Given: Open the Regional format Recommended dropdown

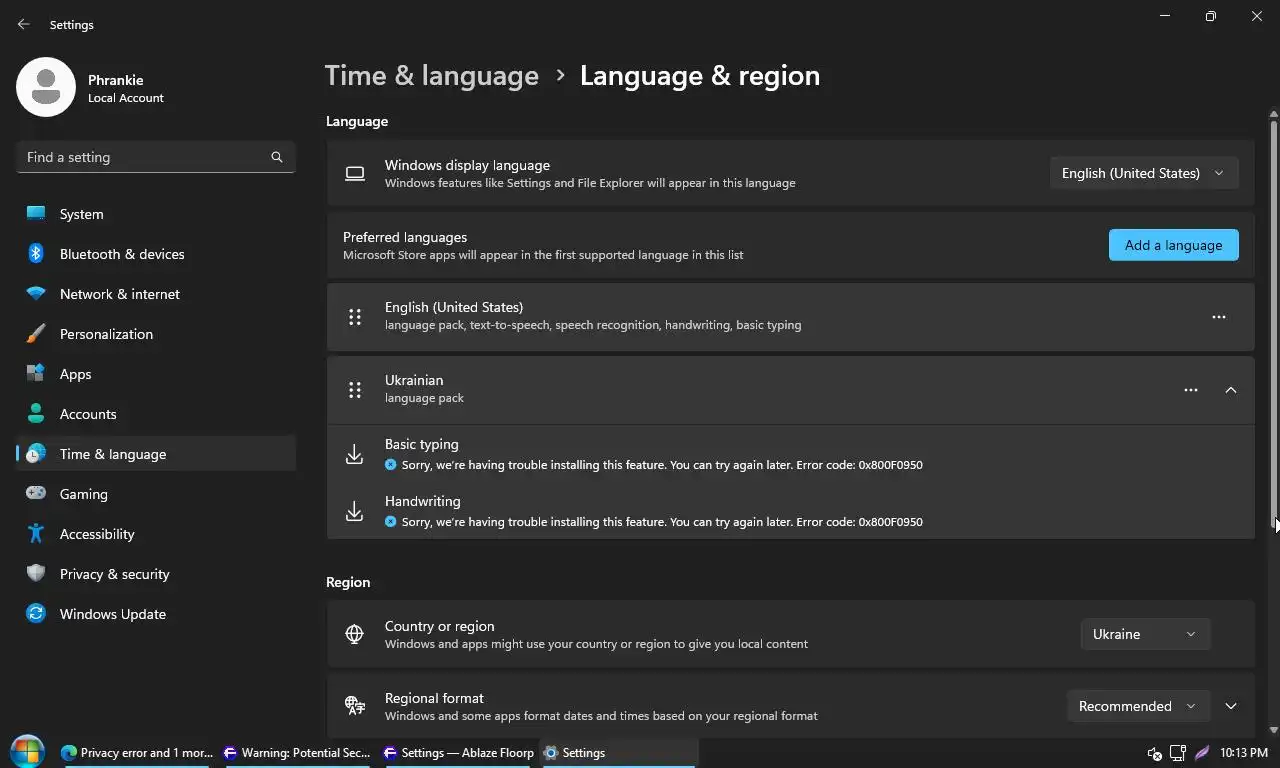Looking at the screenshot, I should click(1137, 706).
